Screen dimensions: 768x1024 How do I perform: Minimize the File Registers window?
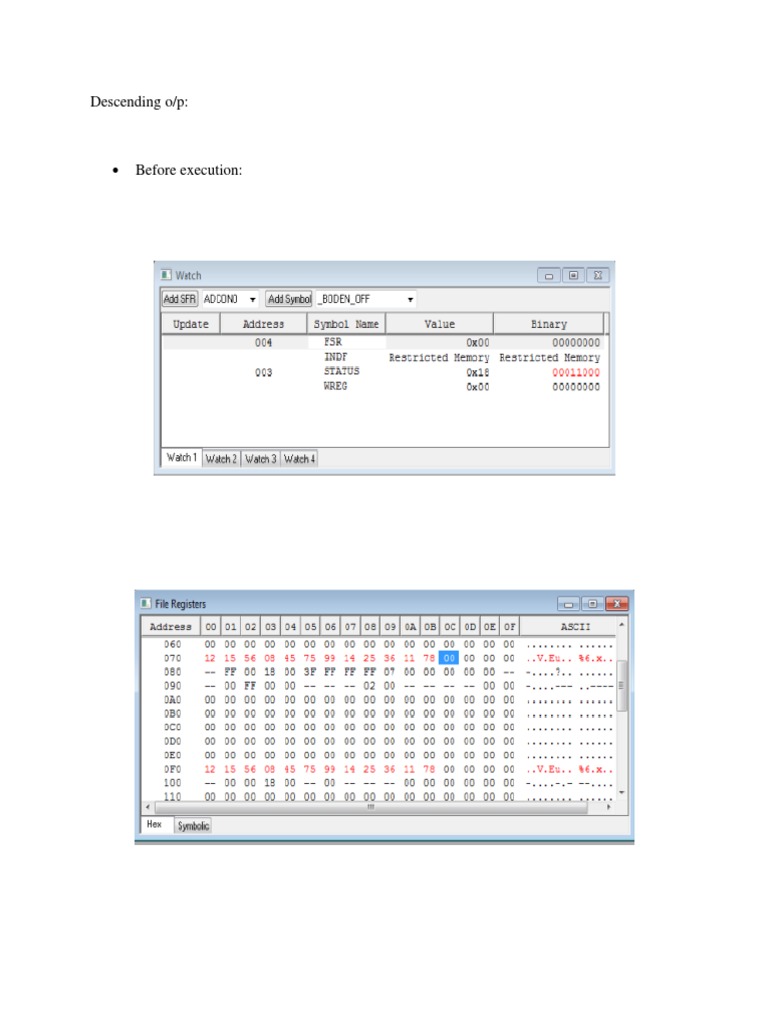point(568,604)
